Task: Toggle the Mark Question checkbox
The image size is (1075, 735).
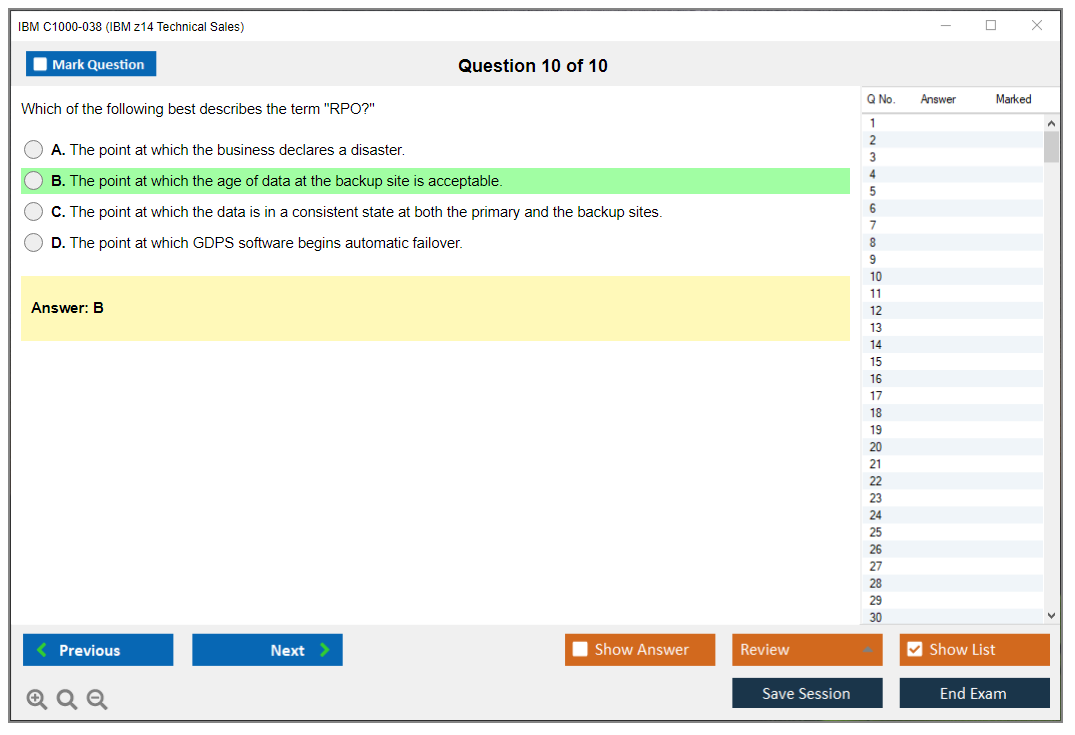Action: pyautogui.click(x=41, y=64)
